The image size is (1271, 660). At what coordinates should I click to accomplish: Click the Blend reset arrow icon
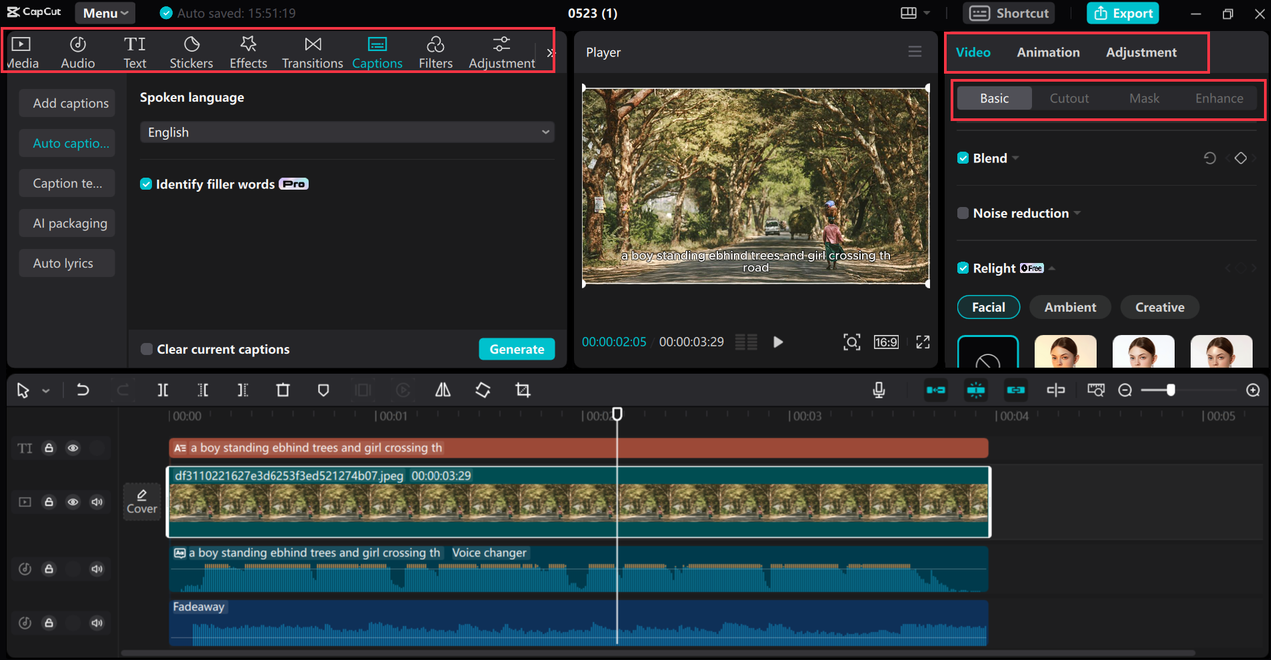(1210, 158)
